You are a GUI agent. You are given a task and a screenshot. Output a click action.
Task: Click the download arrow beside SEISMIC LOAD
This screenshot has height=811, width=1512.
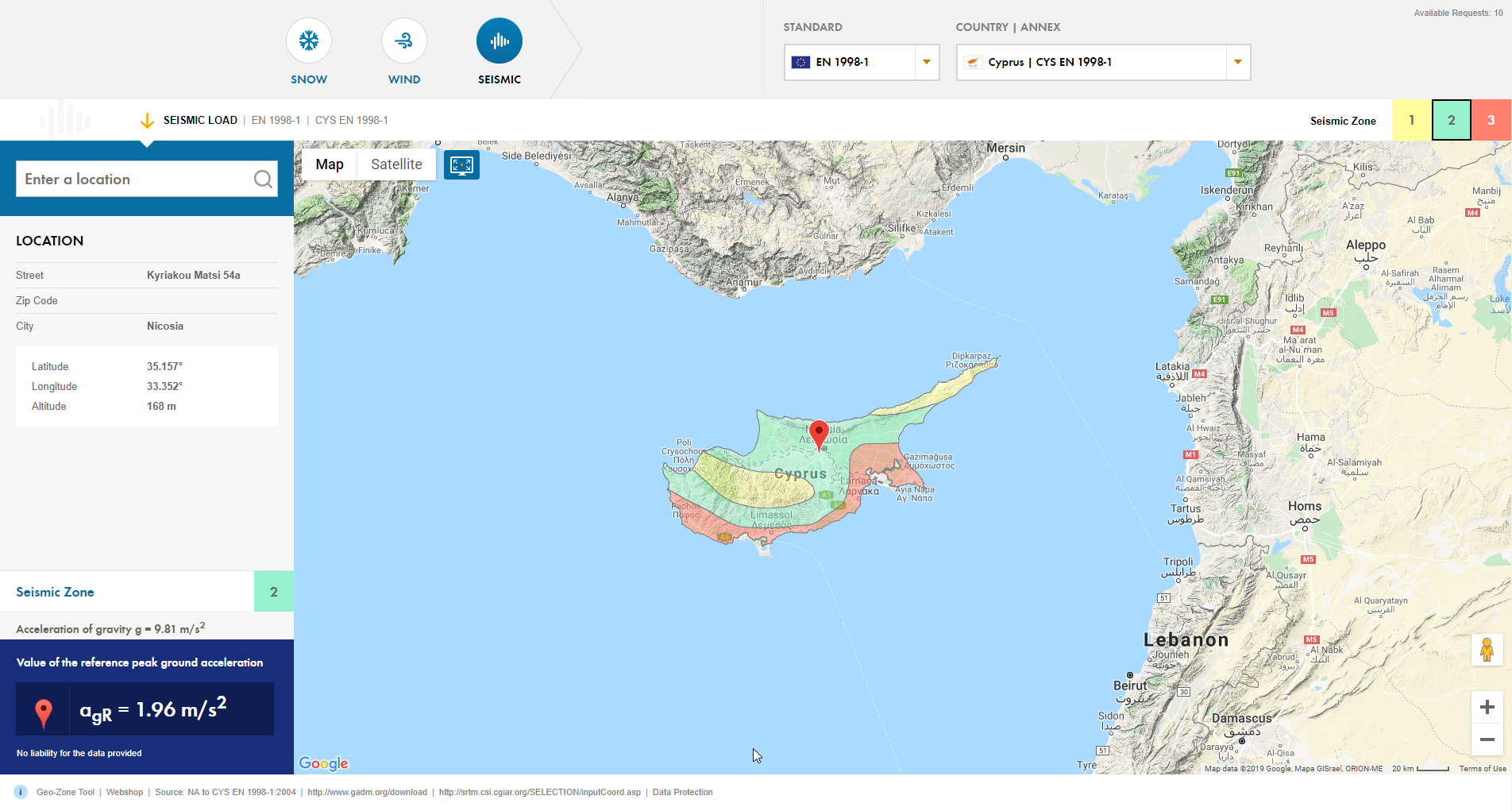coord(147,121)
